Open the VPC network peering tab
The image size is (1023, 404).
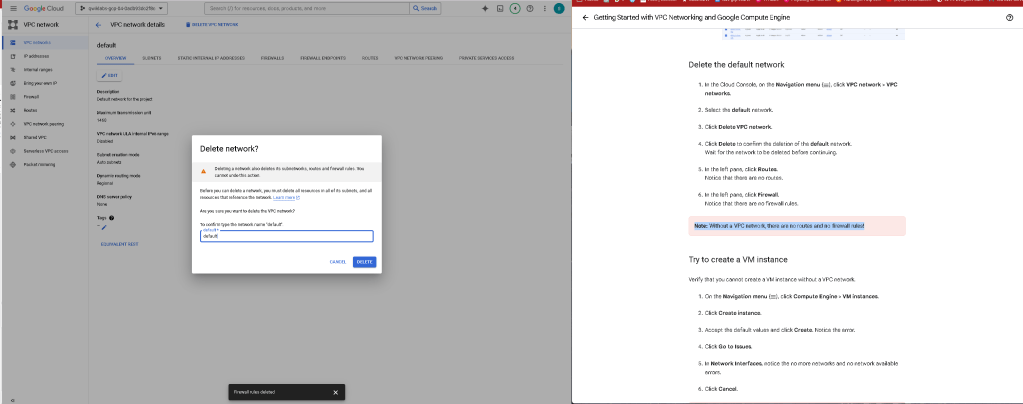point(418,58)
